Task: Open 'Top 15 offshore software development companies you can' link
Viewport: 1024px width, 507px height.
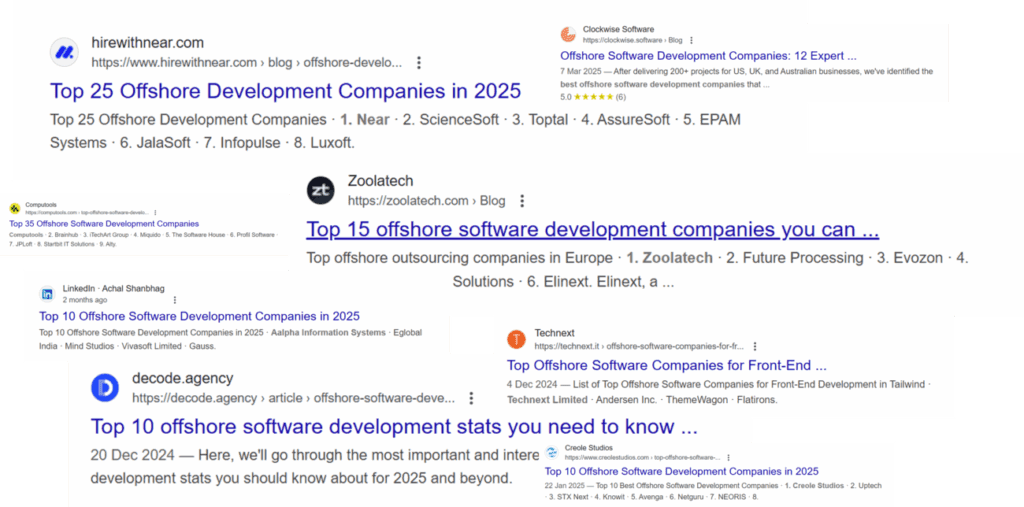Action: tap(592, 229)
